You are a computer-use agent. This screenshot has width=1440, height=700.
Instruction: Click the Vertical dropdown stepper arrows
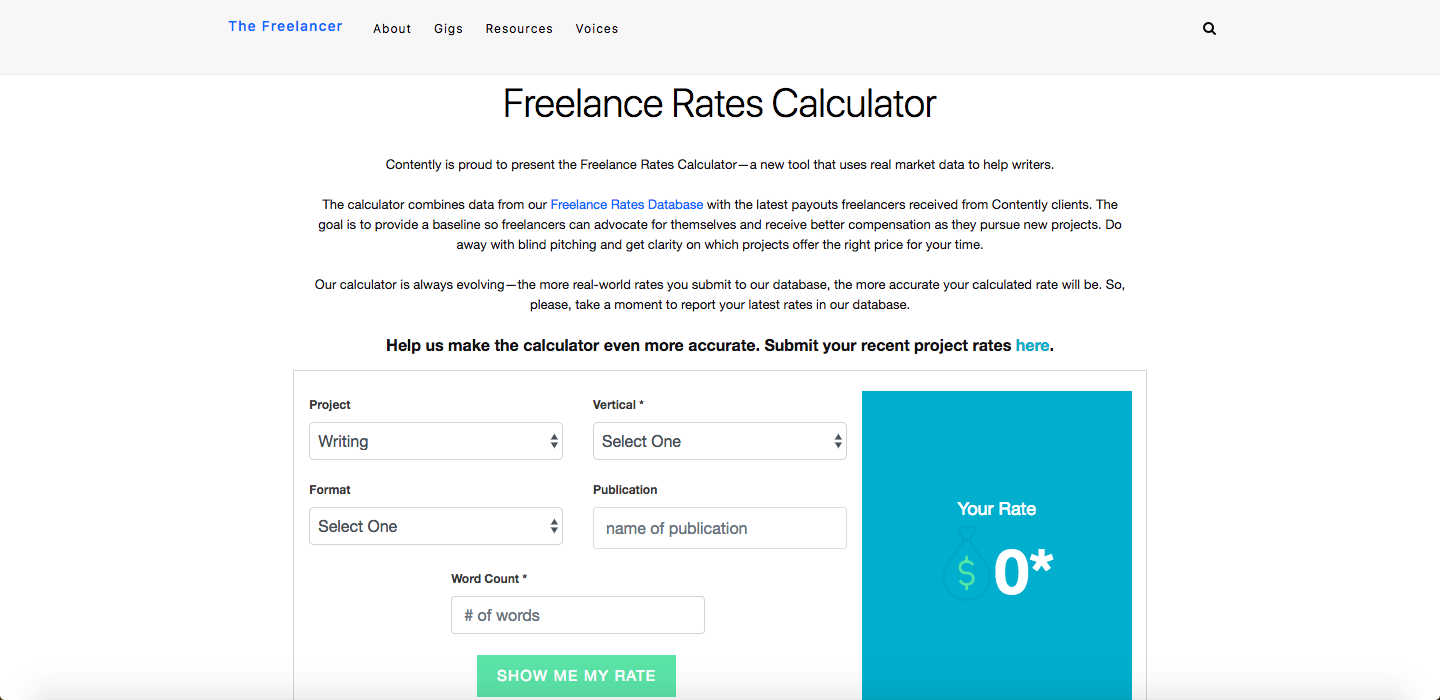[838, 441]
